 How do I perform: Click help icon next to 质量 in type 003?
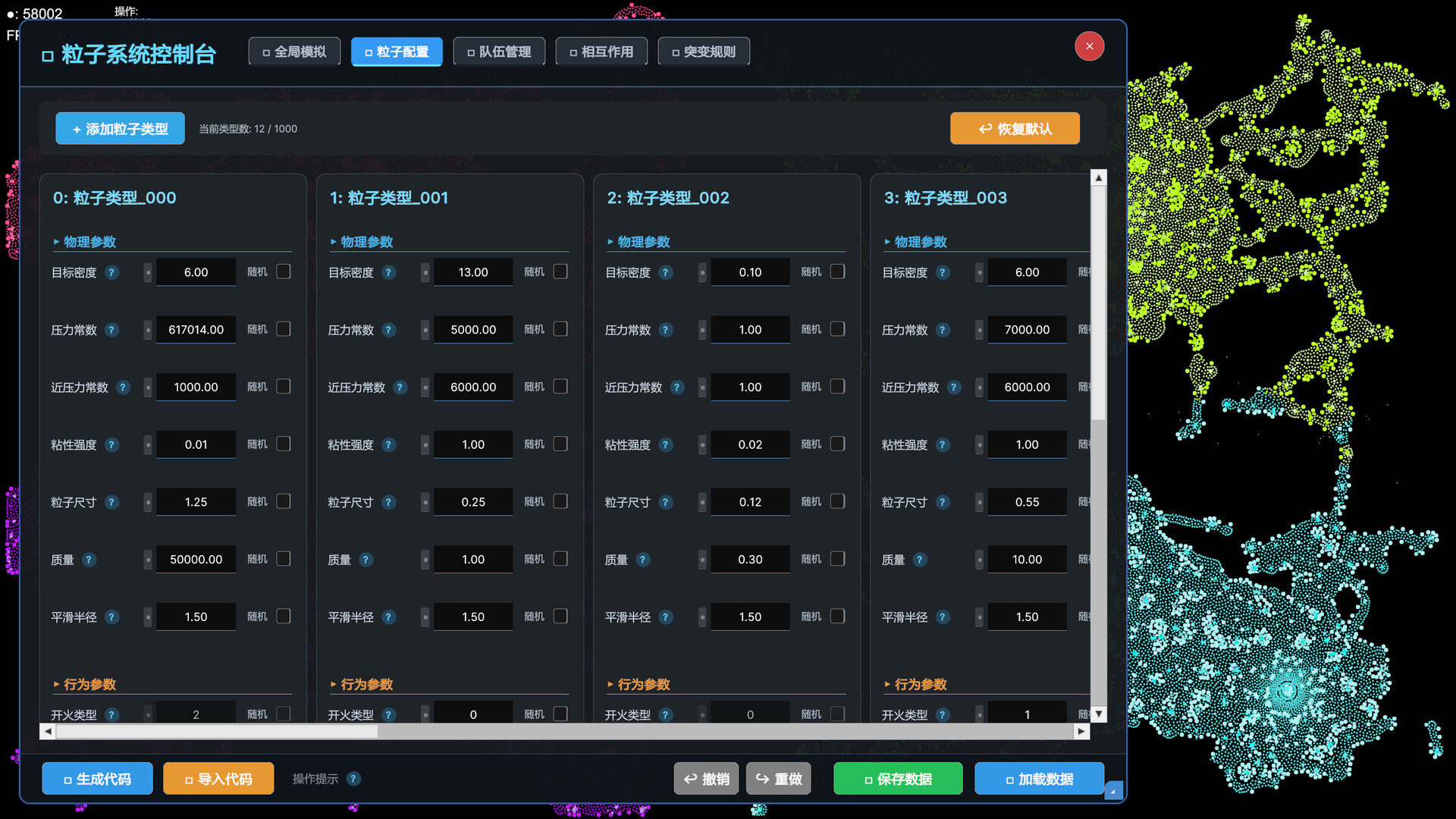click(x=920, y=560)
